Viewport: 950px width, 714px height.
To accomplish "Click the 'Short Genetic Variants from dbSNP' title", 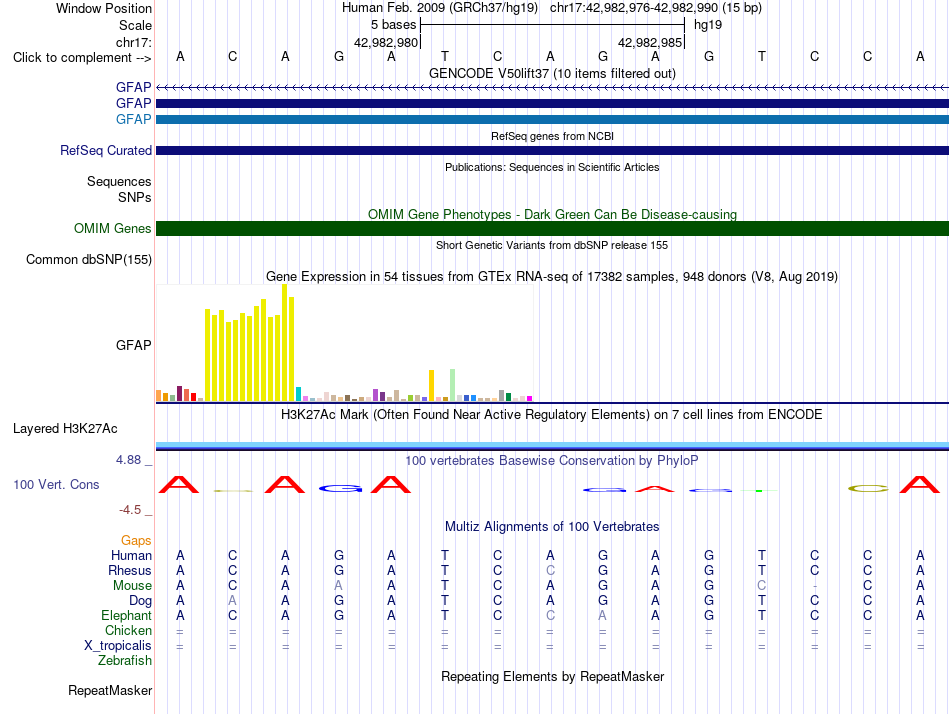I will click(552, 245).
